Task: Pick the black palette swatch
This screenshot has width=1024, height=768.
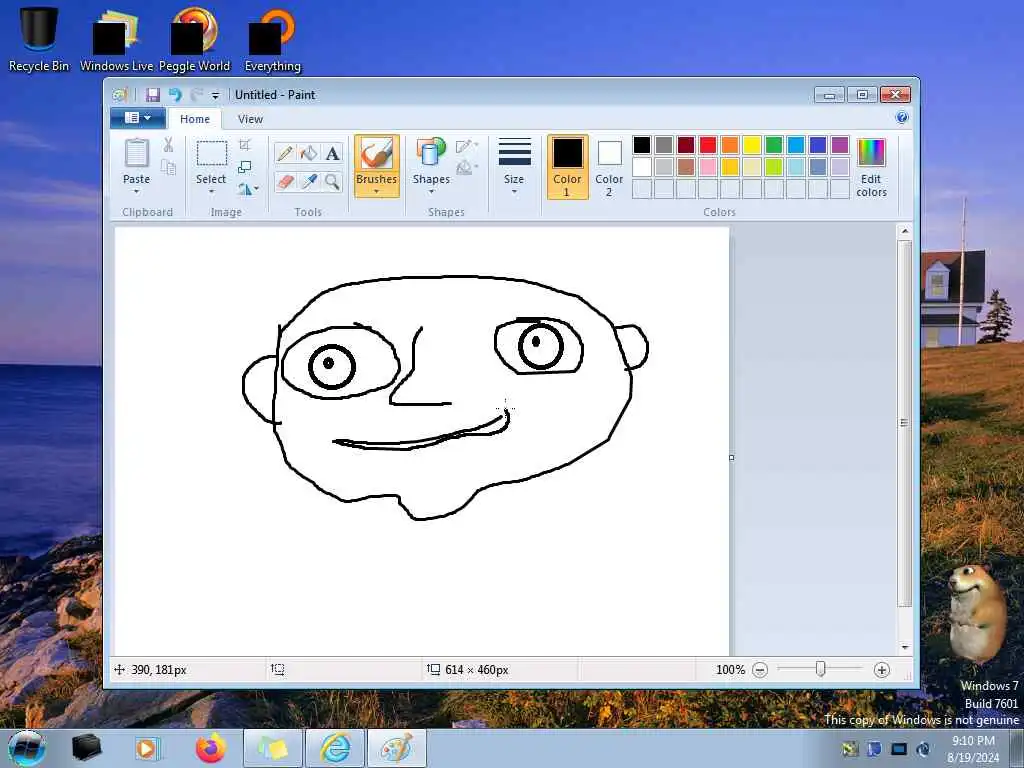Action: [642, 145]
